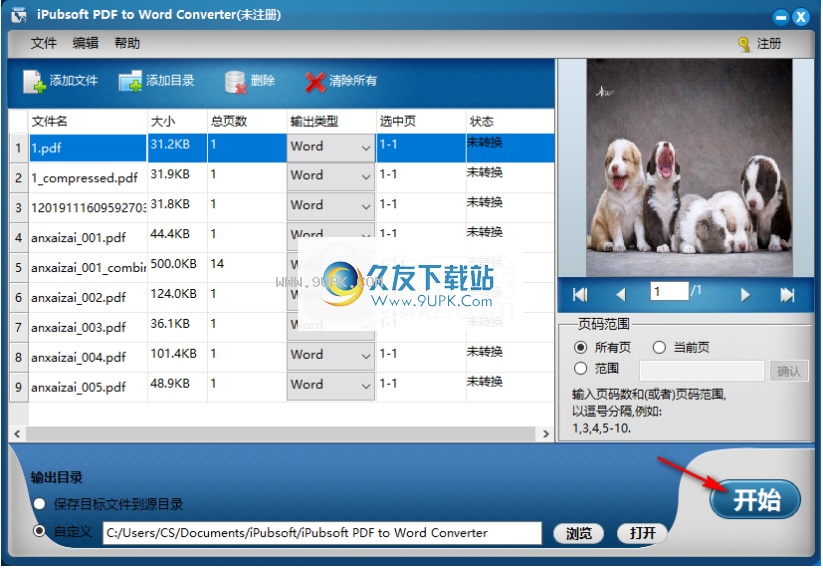Click the horizontal scrollbar track of file list

(280, 434)
